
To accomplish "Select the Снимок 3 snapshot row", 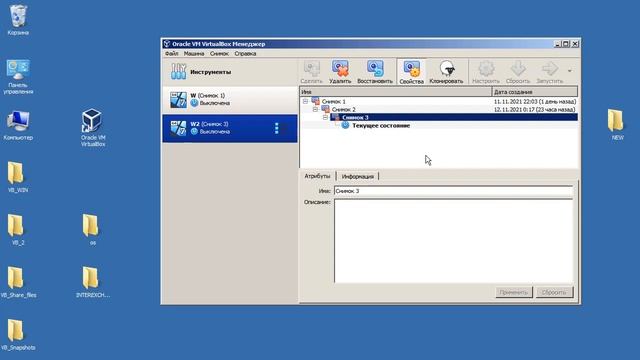I will click(x=439, y=118).
